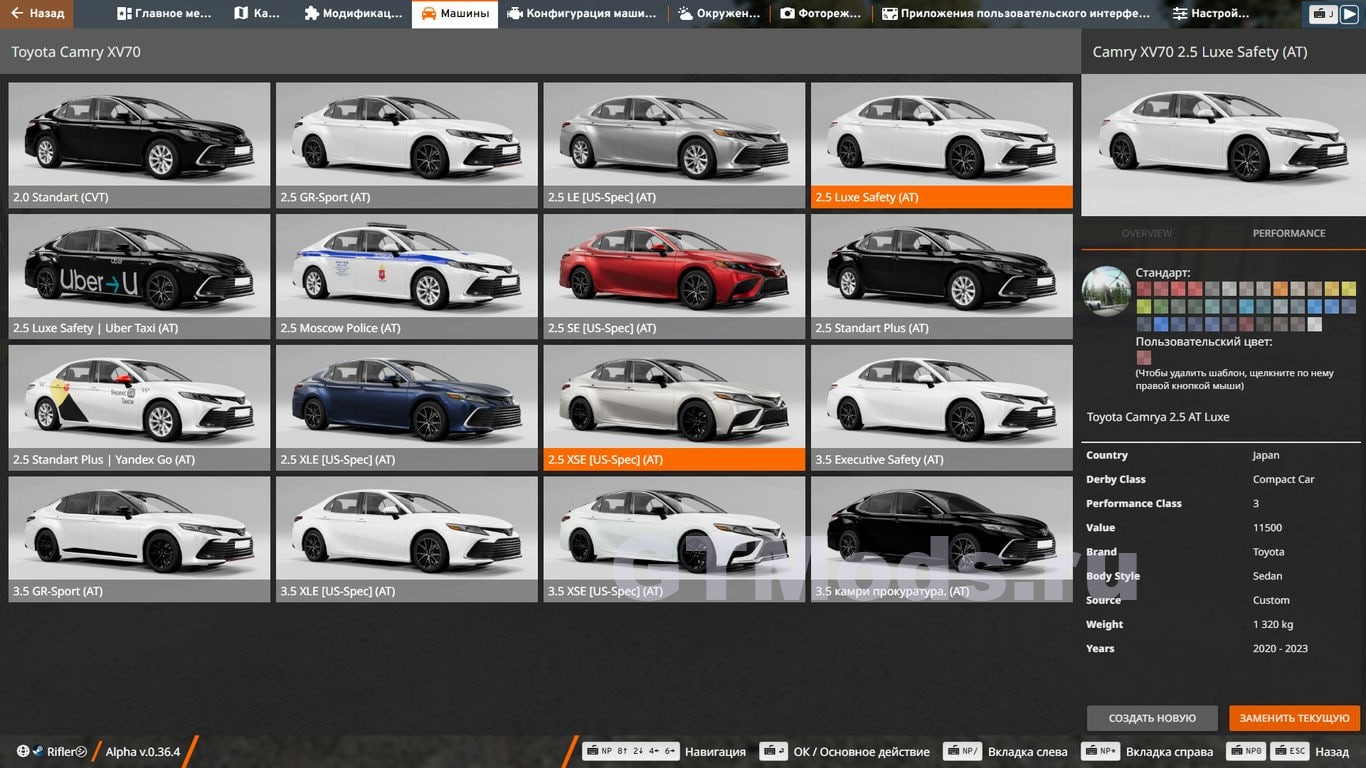The image size is (1366, 768).
Task: Open the main menu grid icon
Action: point(124,14)
